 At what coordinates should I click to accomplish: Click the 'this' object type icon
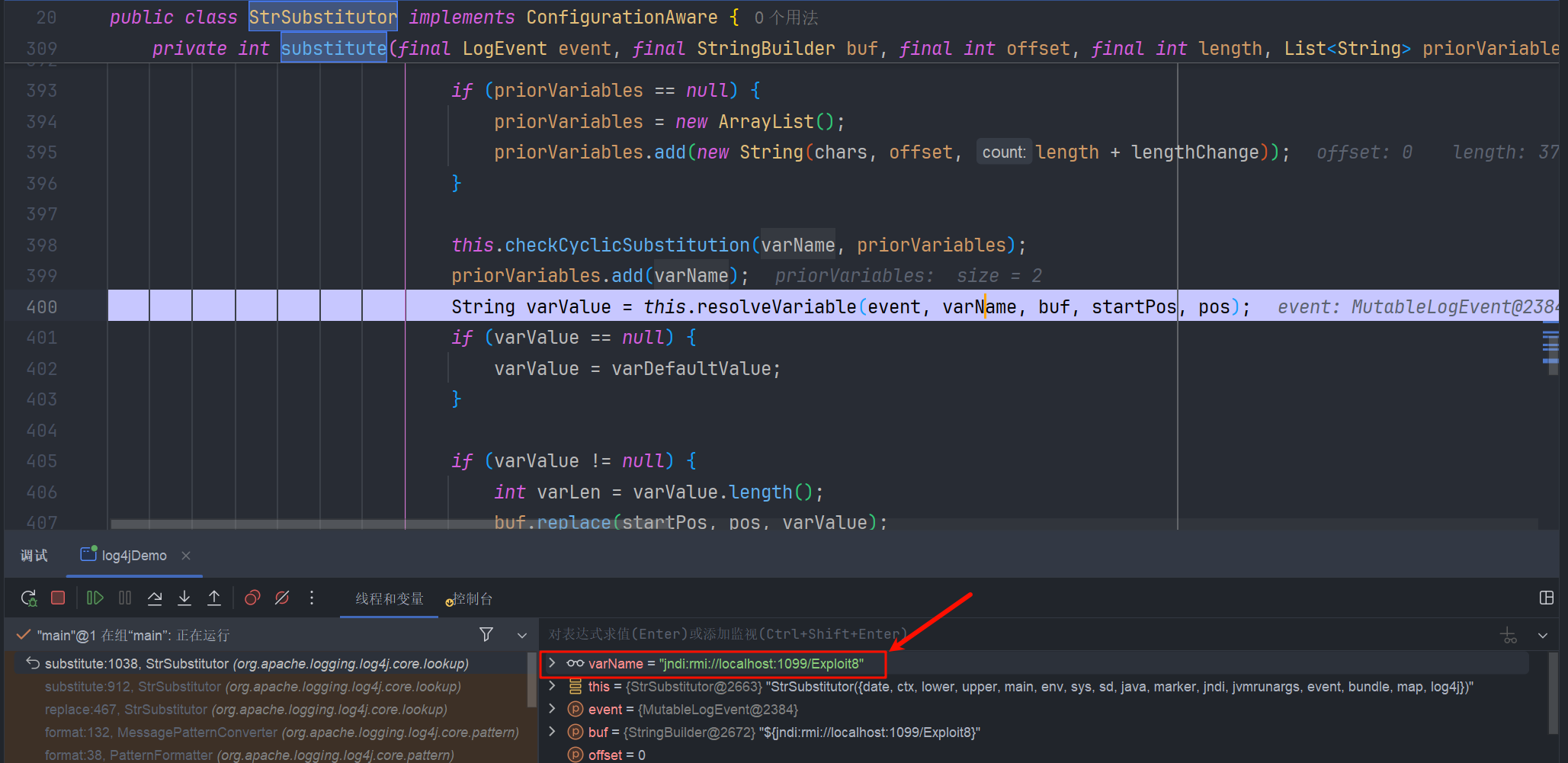pyautogui.click(x=576, y=686)
